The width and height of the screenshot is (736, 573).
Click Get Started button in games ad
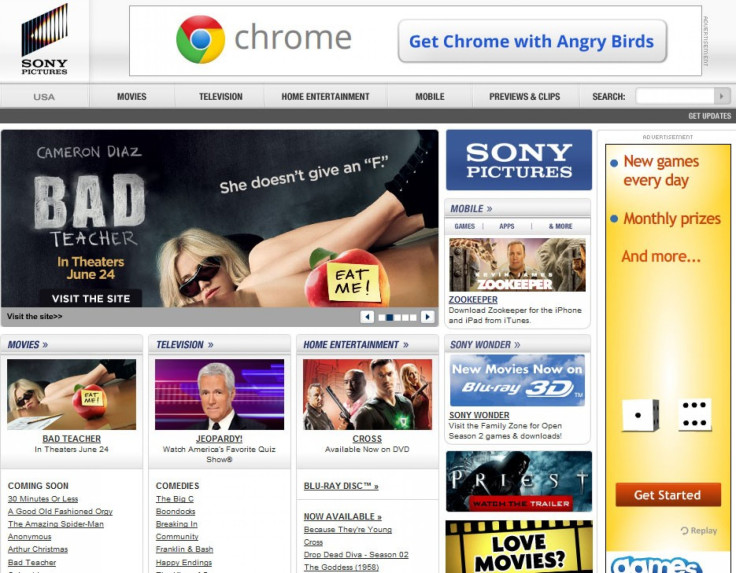[668, 495]
